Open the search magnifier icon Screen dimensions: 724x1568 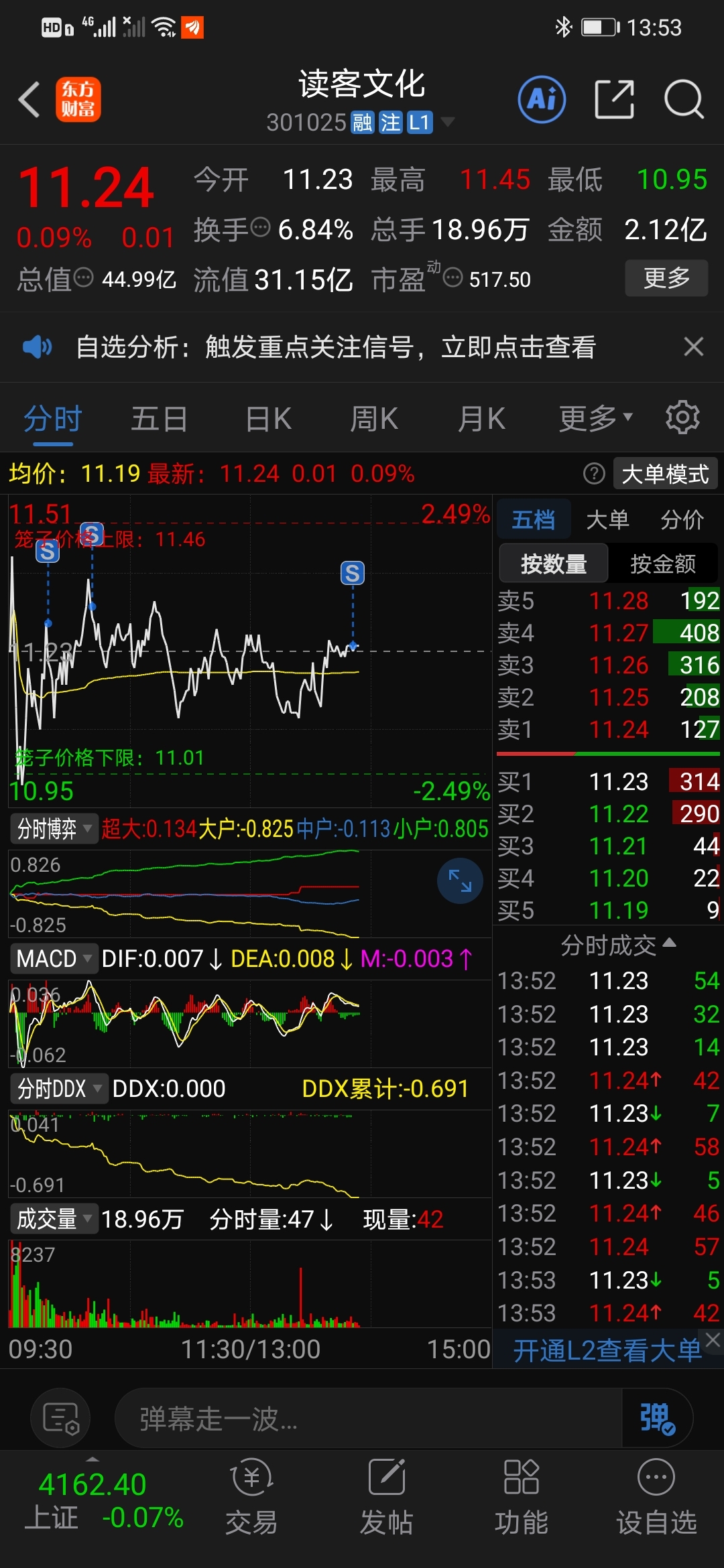click(684, 100)
